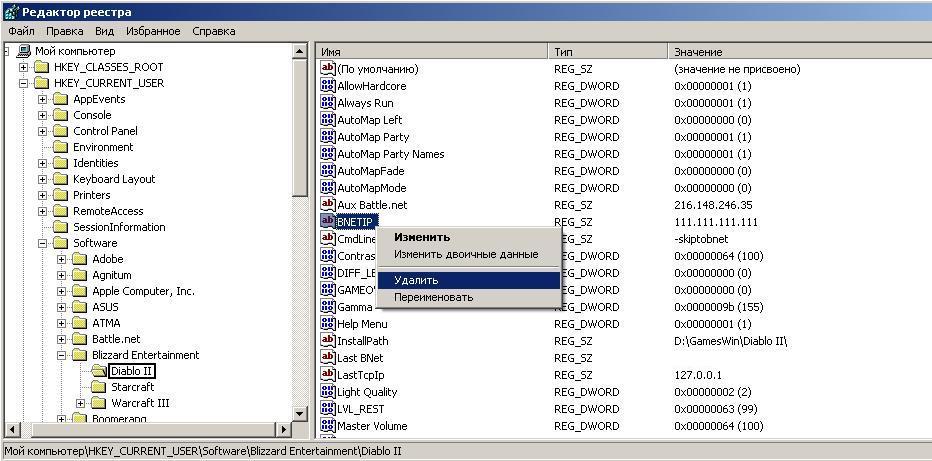The width and height of the screenshot is (932, 461).
Task: Expand the Adobe key
Action: [x=62, y=260]
